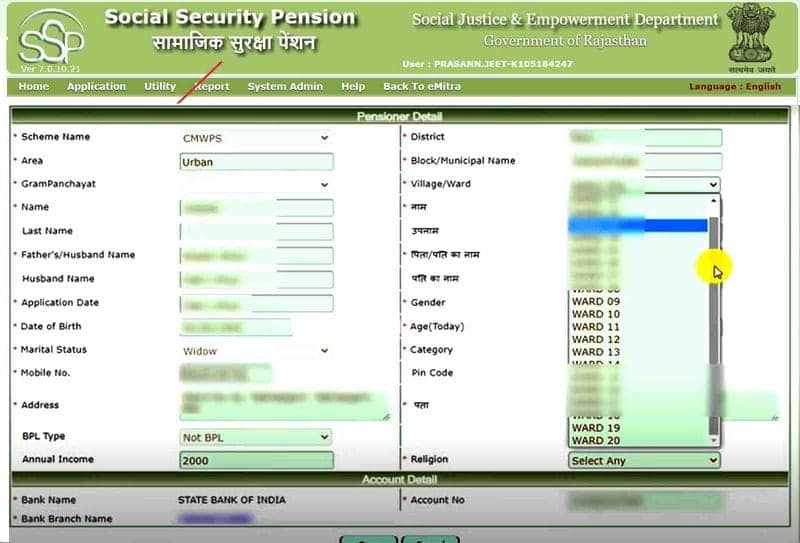Expand the GramPanchayat dropdown
Image resolution: width=800 pixels, height=543 pixels.
coord(256,185)
